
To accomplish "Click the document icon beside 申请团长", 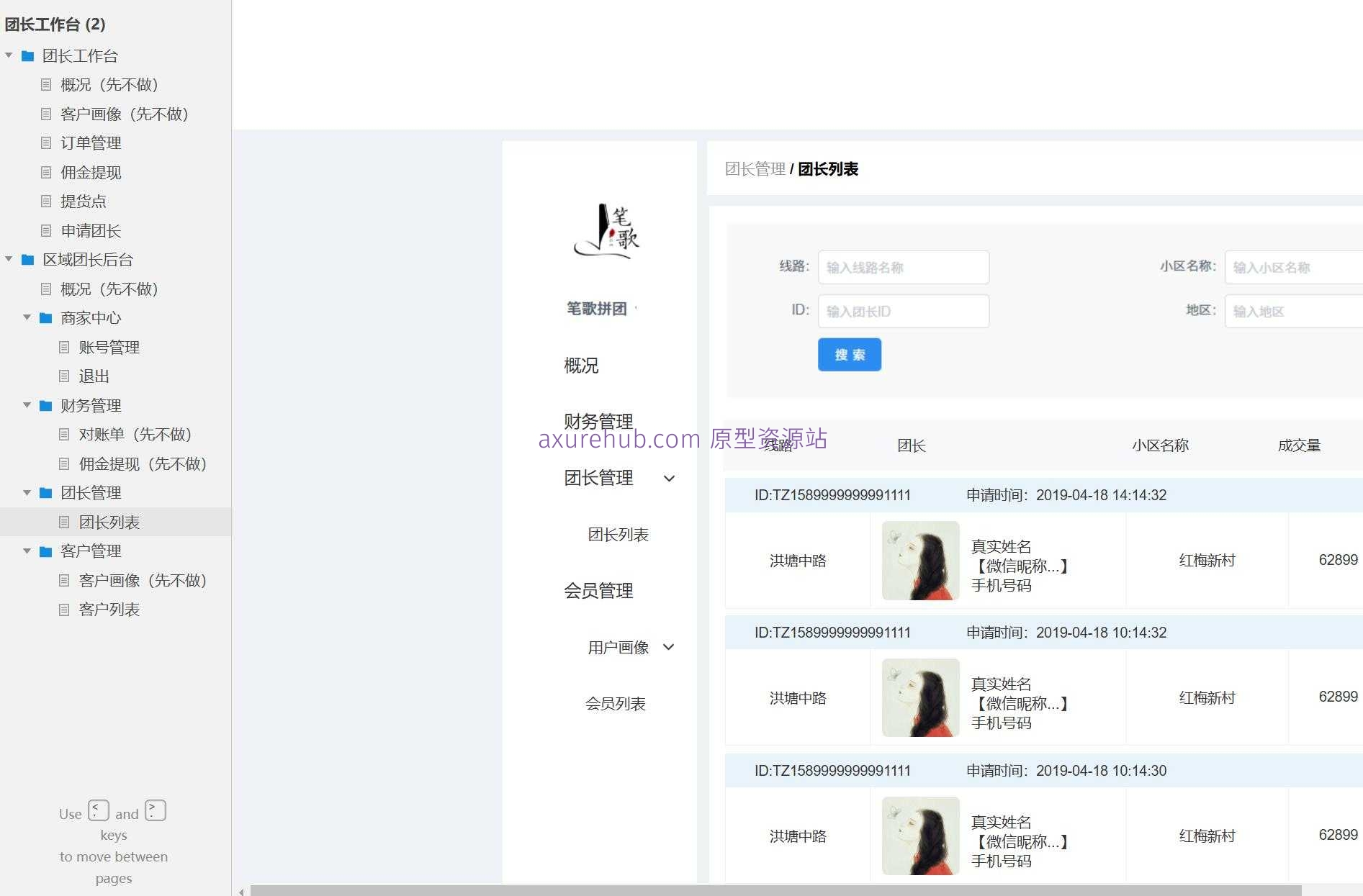I will [x=46, y=230].
